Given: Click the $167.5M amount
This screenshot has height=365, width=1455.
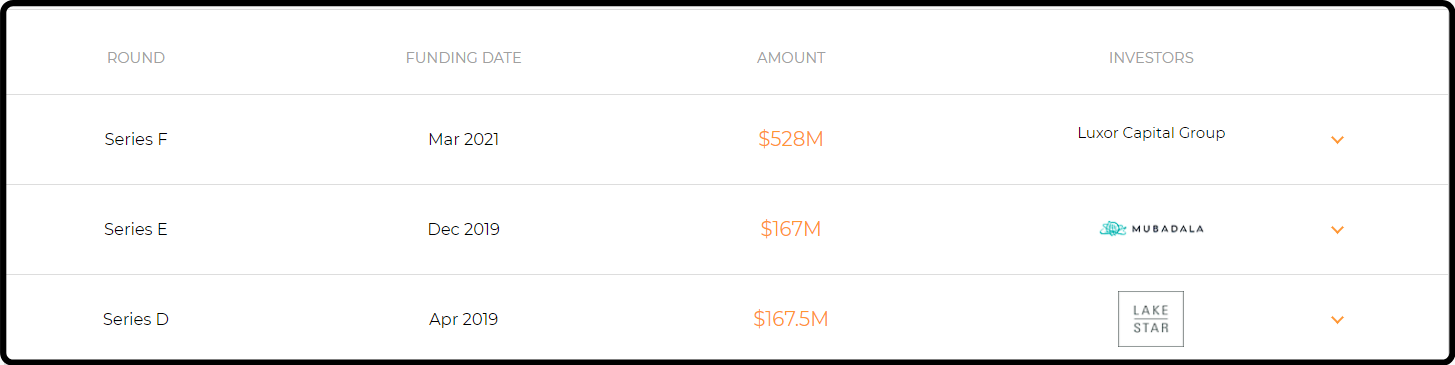Looking at the screenshot, I should point(791,319).
